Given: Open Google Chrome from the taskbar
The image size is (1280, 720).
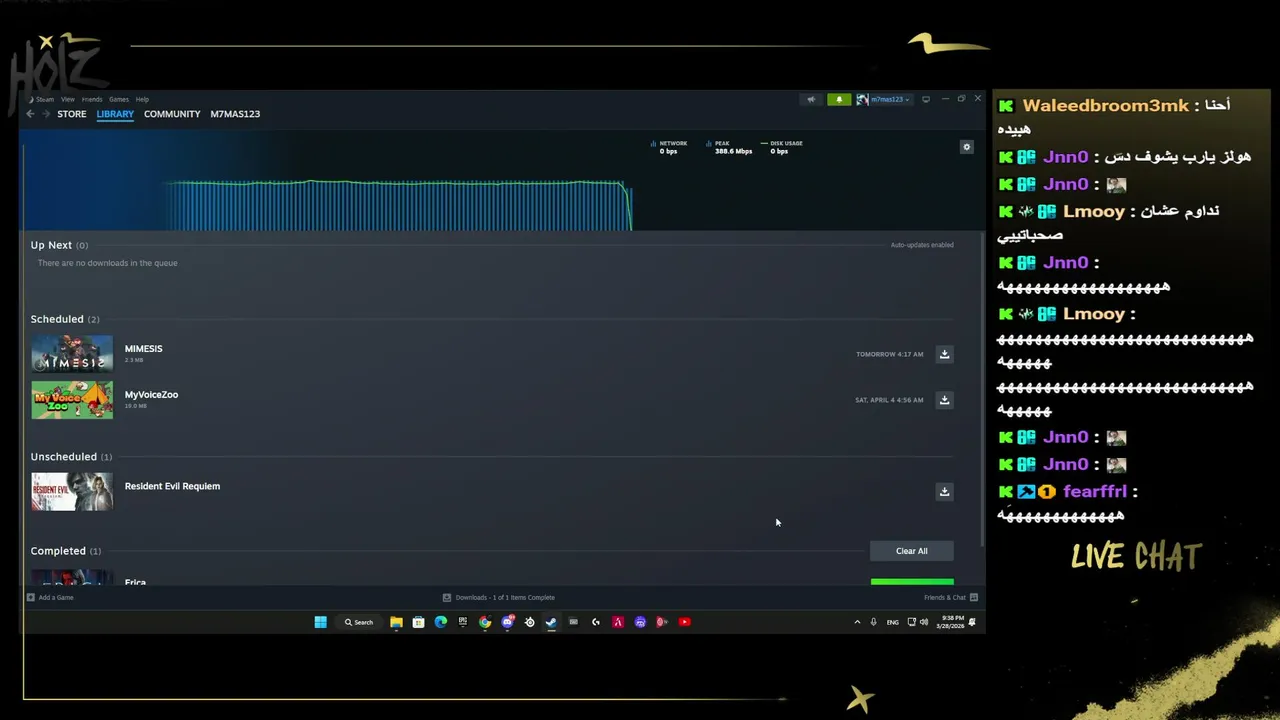Looking at the screenshot, I should 485,622.
